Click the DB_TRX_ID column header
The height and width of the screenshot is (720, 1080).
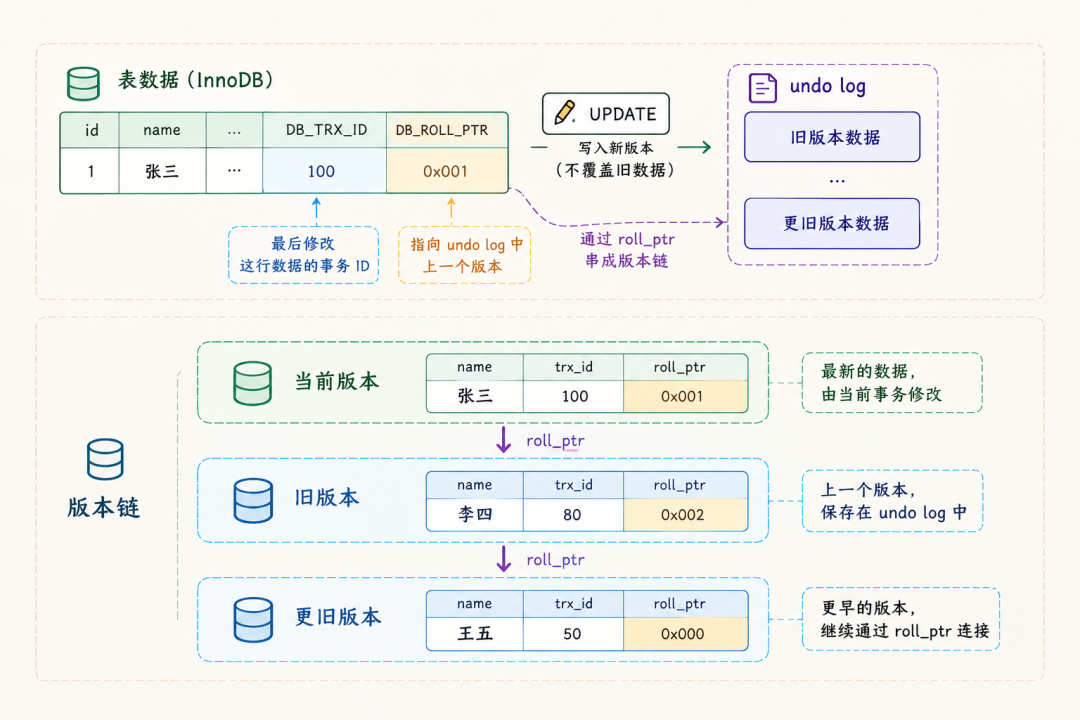(x=324, y=130)
